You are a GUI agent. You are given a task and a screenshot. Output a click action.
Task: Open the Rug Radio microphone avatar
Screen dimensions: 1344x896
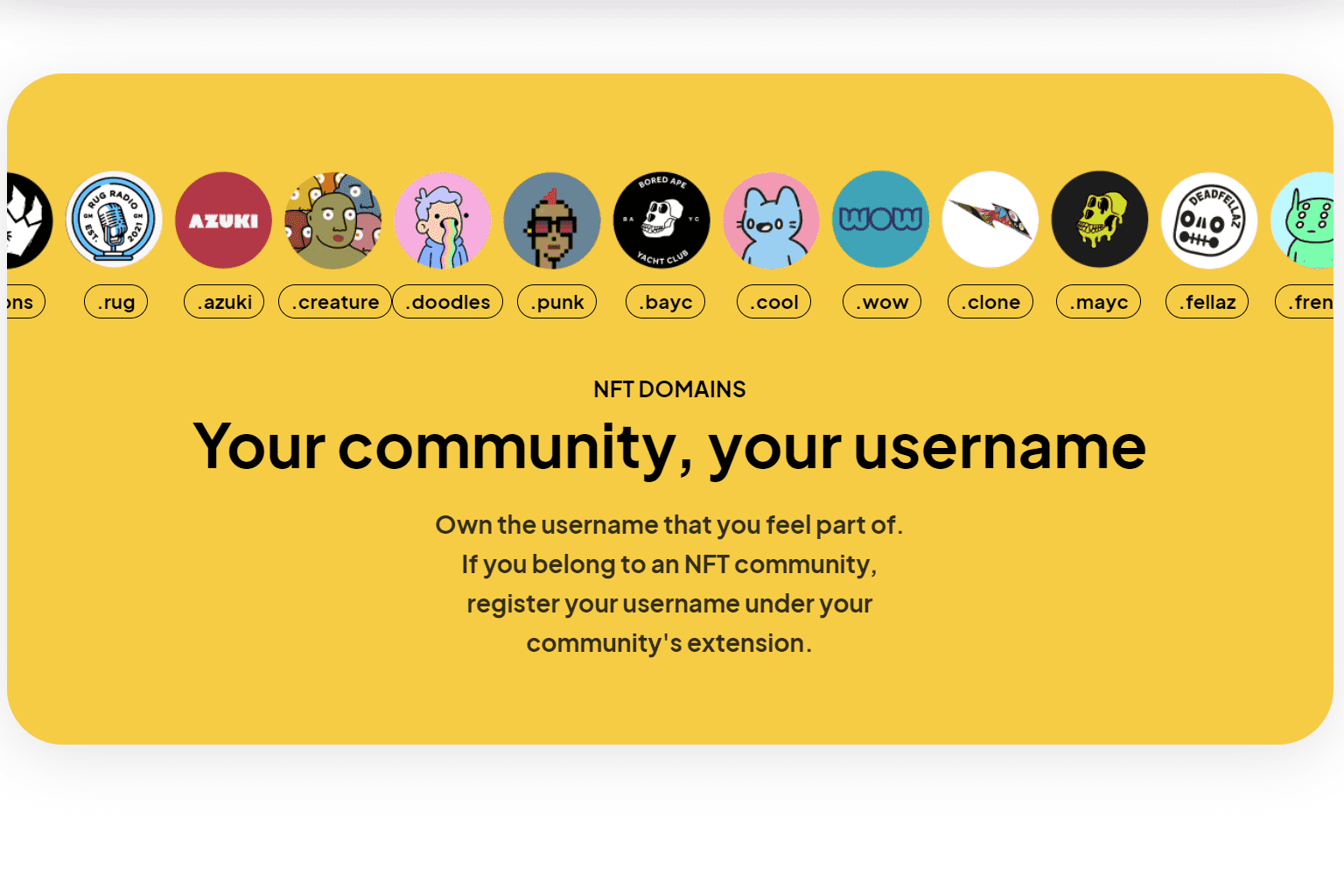115,220
